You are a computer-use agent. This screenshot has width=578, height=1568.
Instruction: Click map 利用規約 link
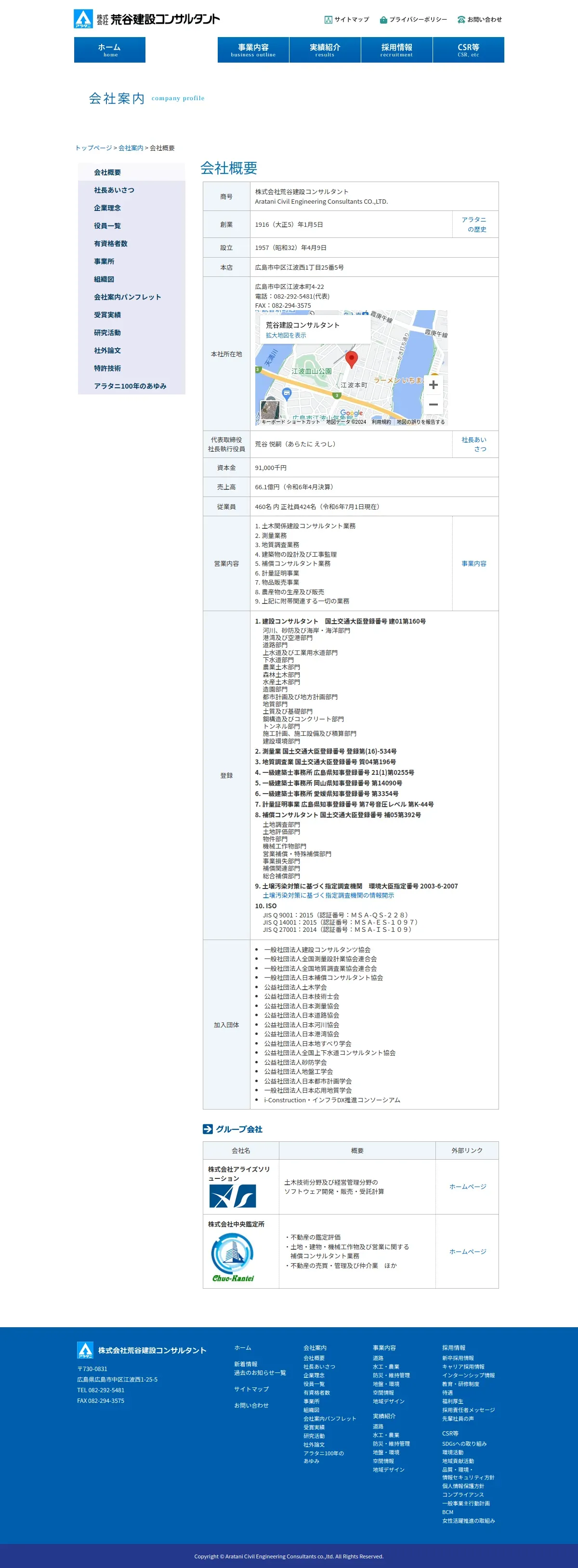click(x=381, y=422)
